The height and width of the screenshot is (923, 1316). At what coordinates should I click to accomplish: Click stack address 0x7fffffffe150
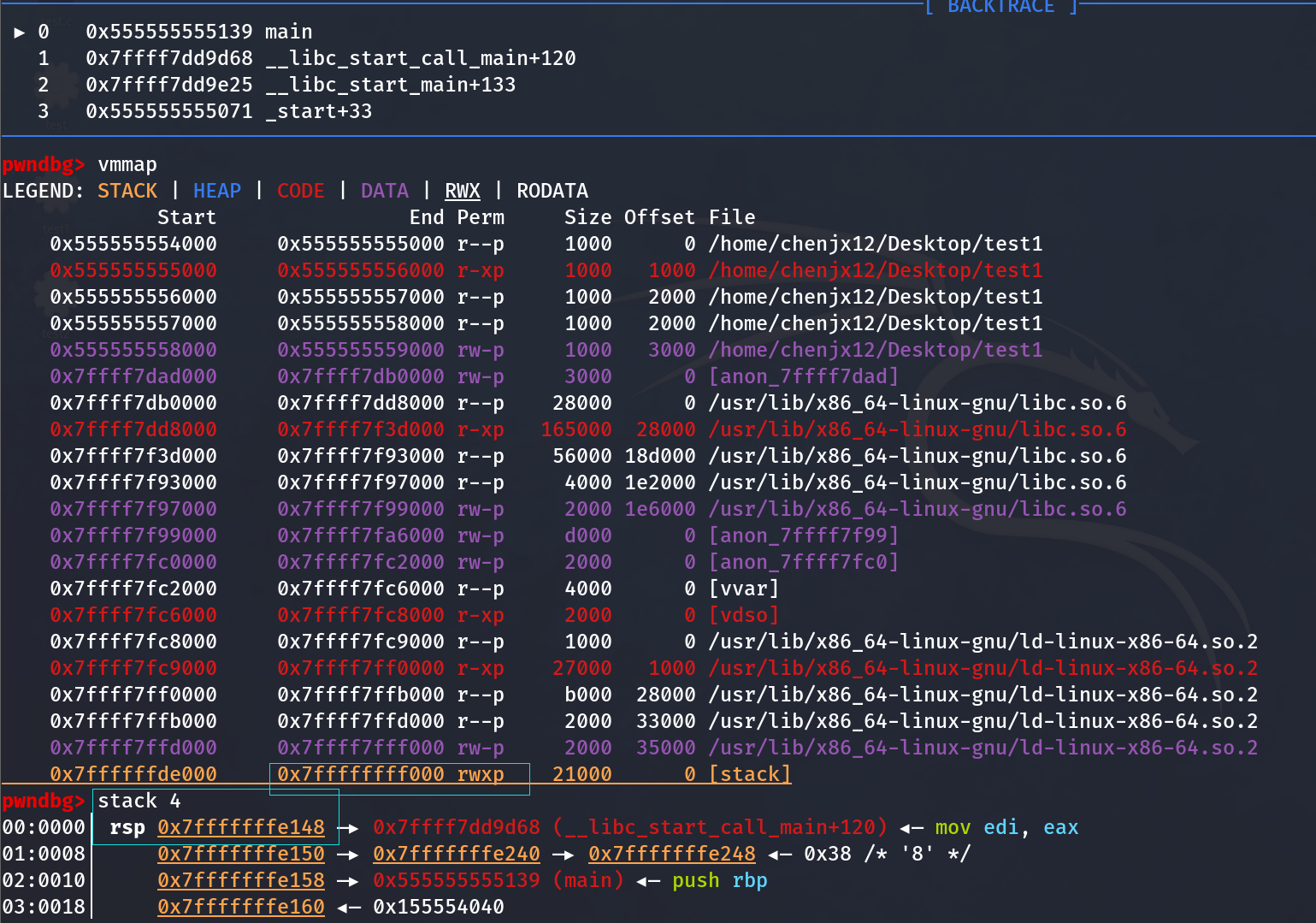[241, 854]
